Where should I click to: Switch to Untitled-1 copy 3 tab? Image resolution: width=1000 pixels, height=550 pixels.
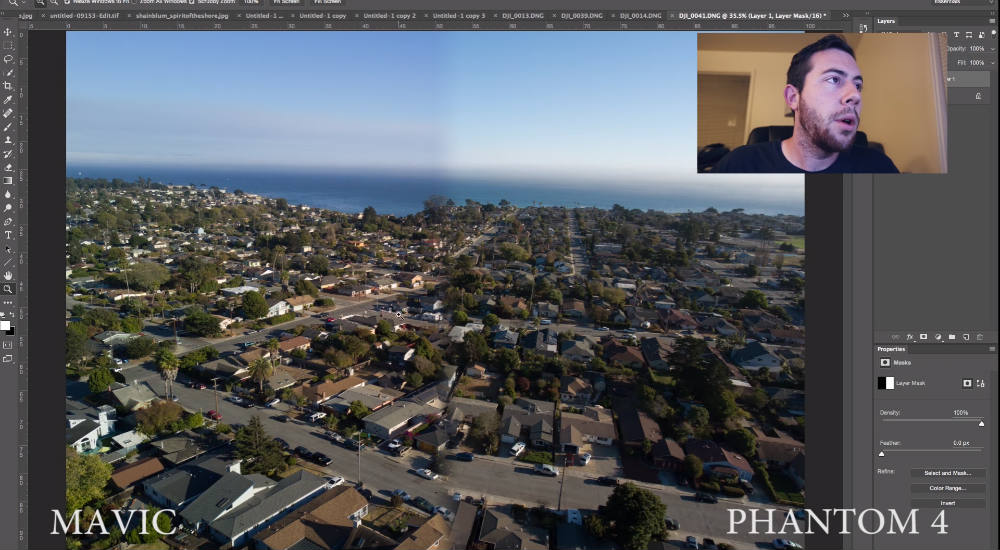[458, 15]
